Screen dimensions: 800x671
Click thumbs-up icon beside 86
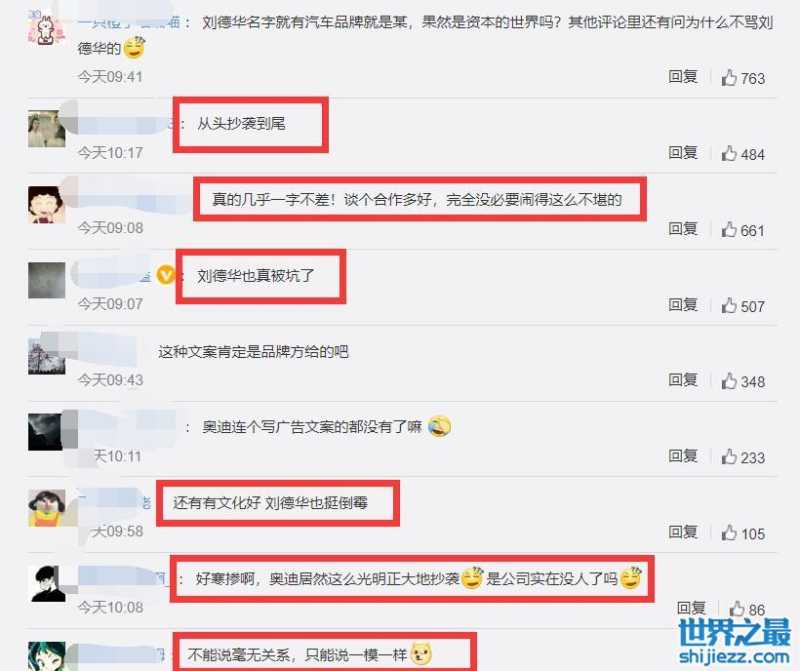point(737,608)
